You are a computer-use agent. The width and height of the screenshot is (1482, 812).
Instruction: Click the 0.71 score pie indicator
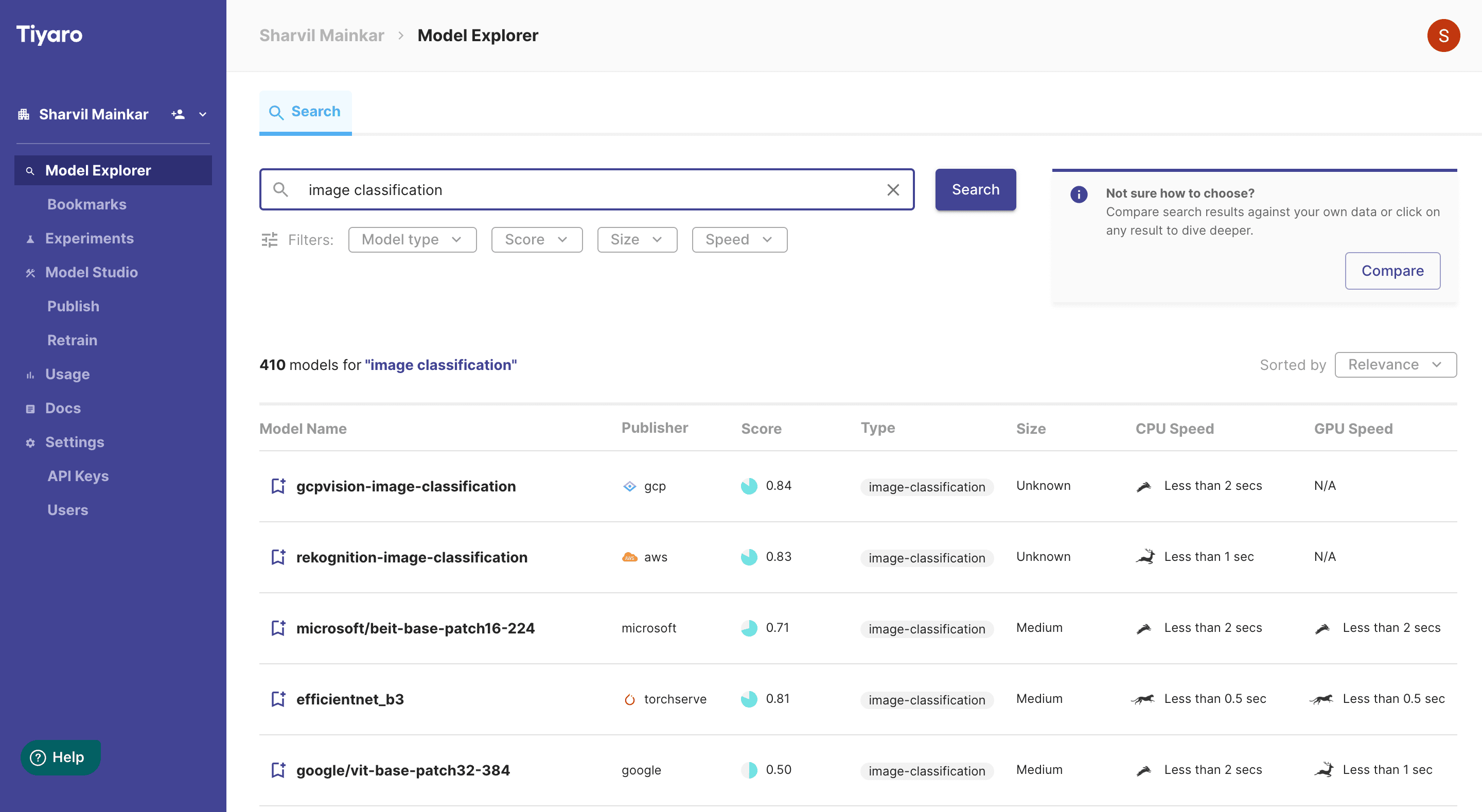pyautogui.click(x=749, y=628)
